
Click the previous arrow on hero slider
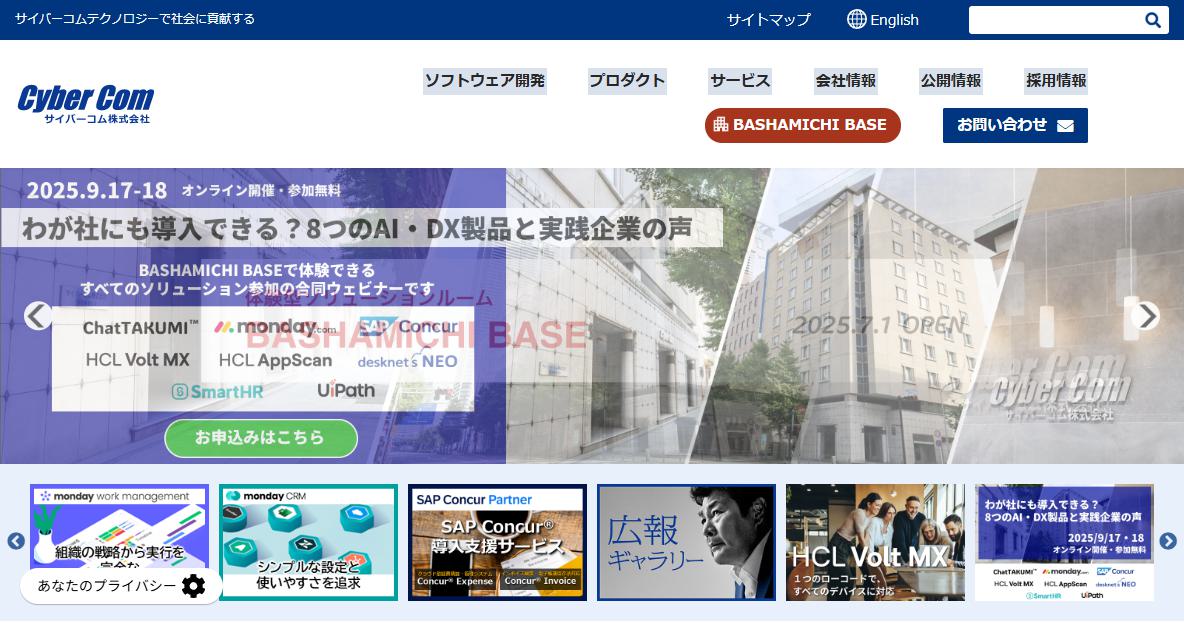(38, 316)
